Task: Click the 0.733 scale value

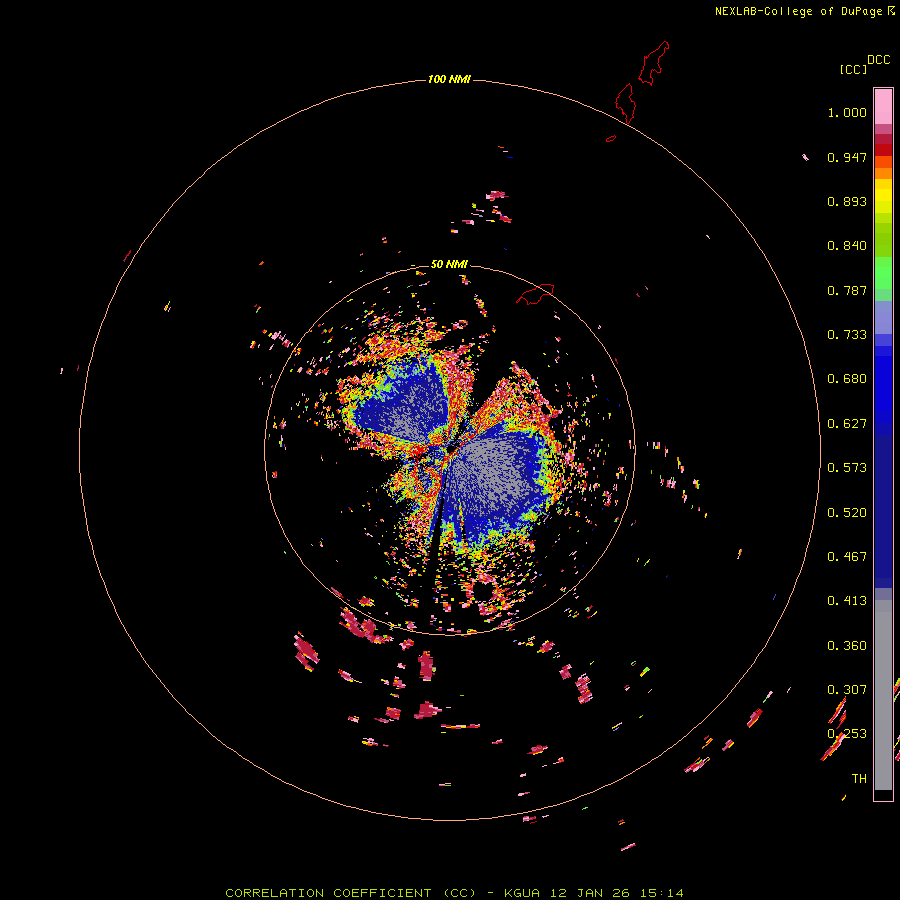Action: click(847, 335)
